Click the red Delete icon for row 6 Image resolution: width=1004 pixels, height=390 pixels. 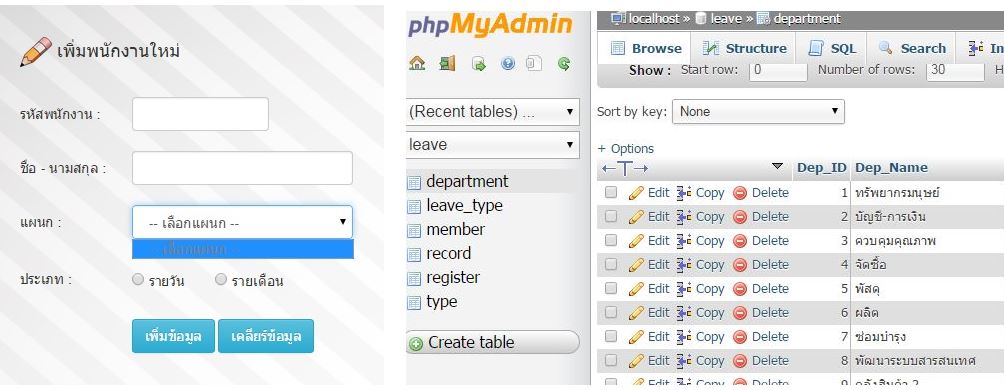click(740, 313)
